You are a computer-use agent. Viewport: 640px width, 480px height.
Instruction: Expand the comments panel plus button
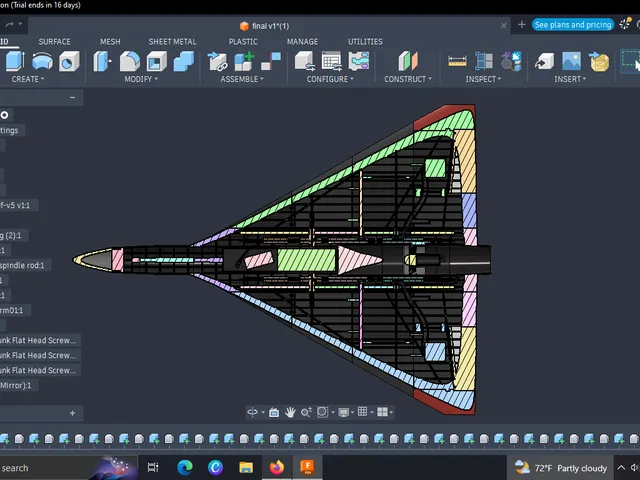tap(72, 413)
